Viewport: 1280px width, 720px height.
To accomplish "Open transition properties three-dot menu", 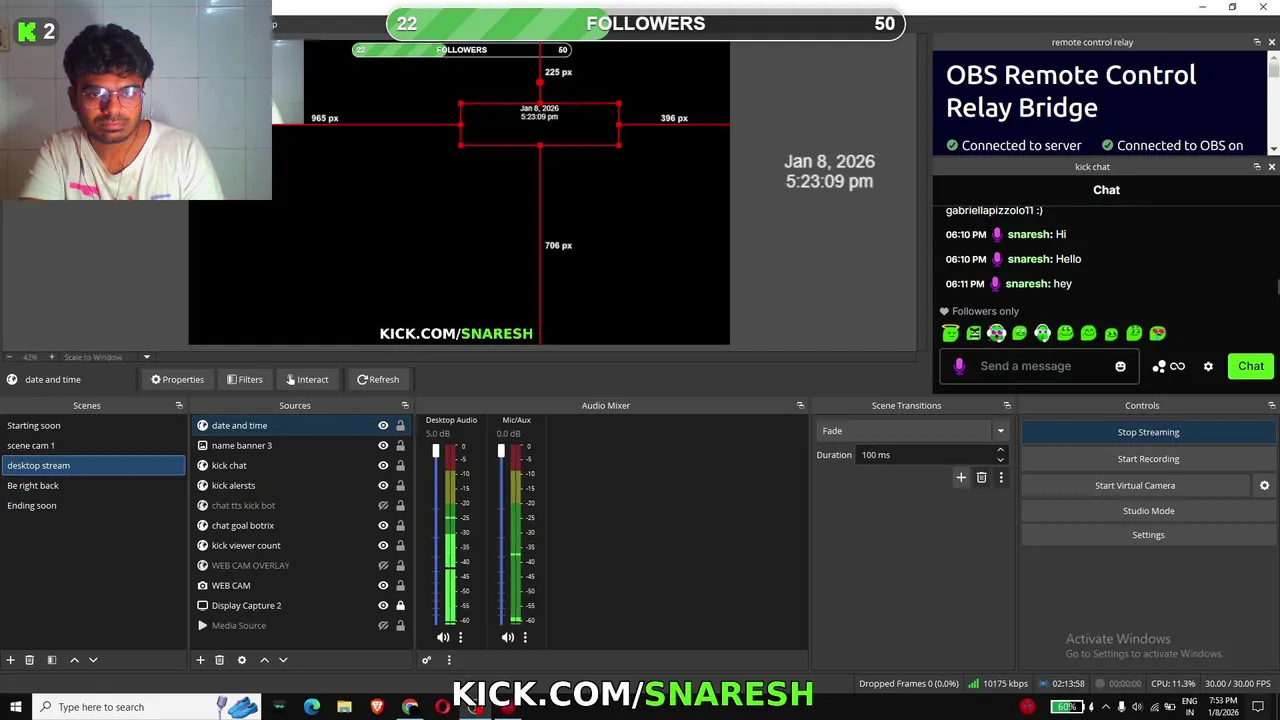I will tap(1001, 478).
